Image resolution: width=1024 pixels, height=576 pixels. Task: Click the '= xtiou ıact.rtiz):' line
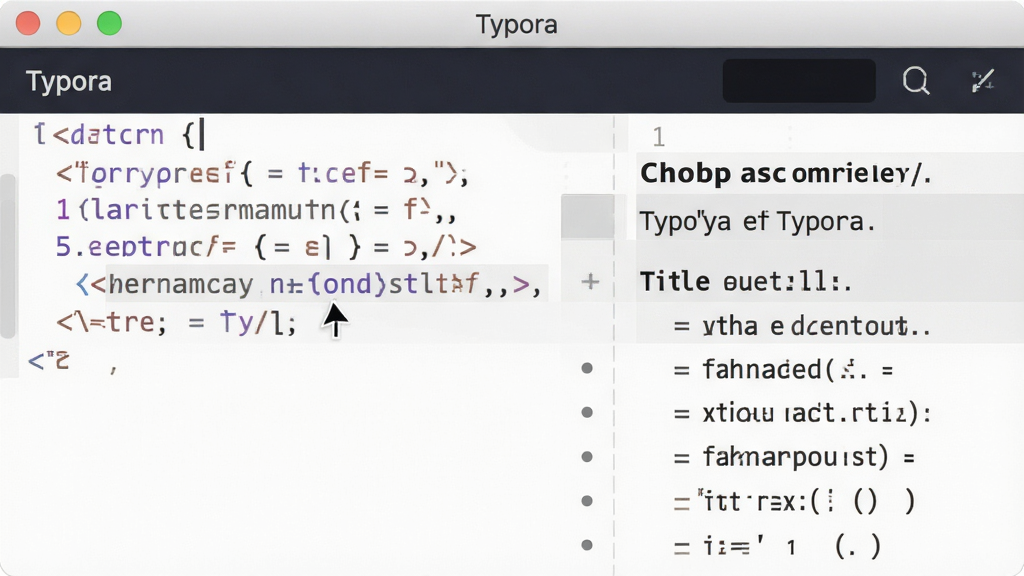pyautogui.click(x=801, y=413)
